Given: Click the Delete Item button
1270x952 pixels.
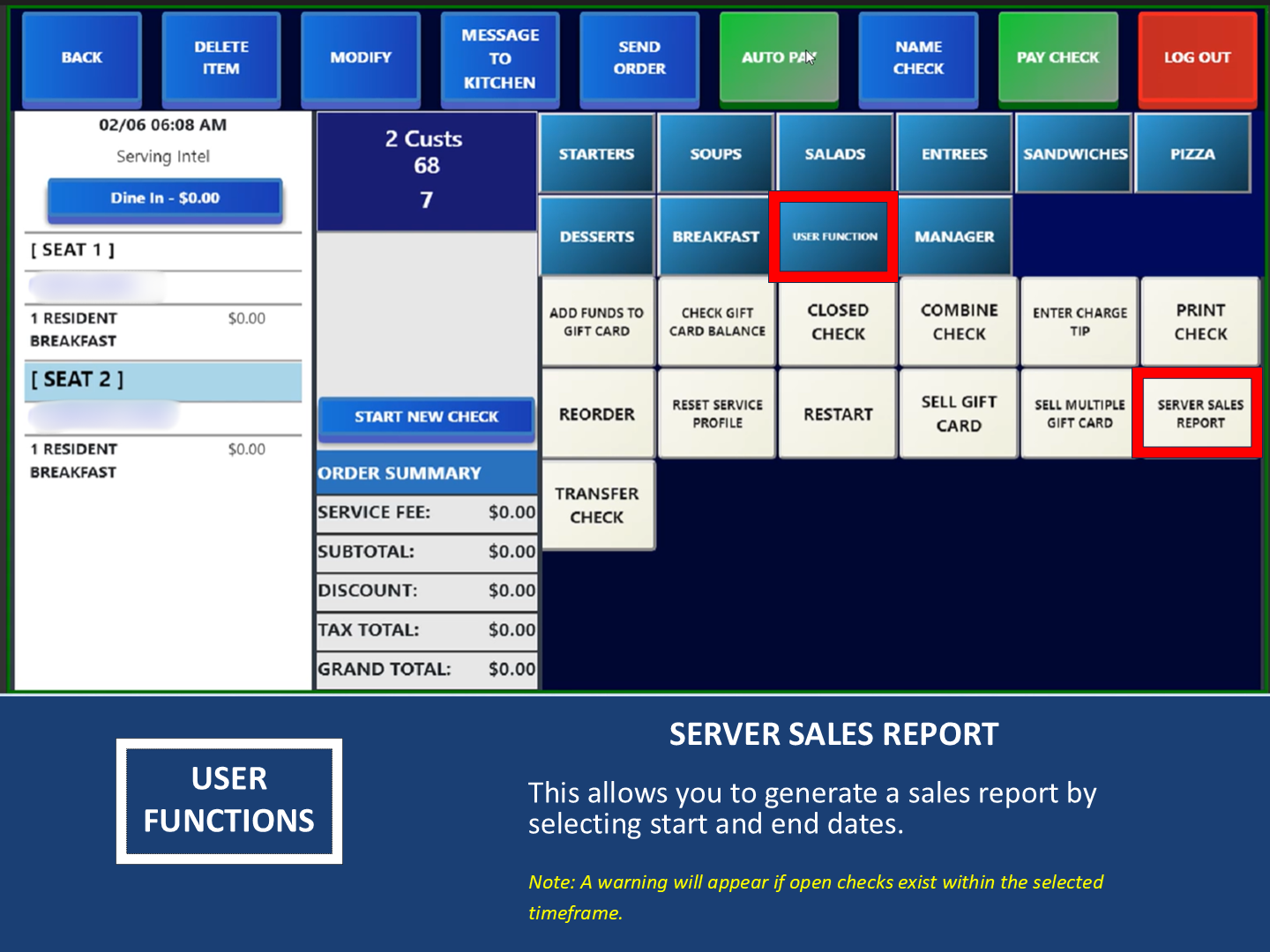Looking at the screenshot, I should (x=220, y=58).
